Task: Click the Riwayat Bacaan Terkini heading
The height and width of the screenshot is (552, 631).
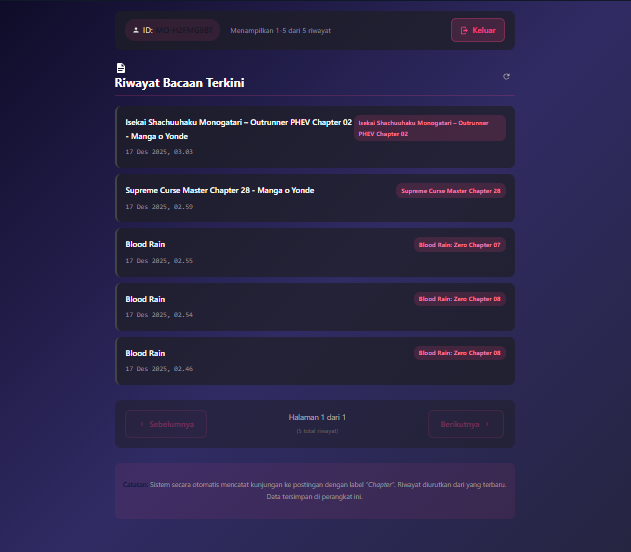Action: pyautogui.click(x=179, y=83)
